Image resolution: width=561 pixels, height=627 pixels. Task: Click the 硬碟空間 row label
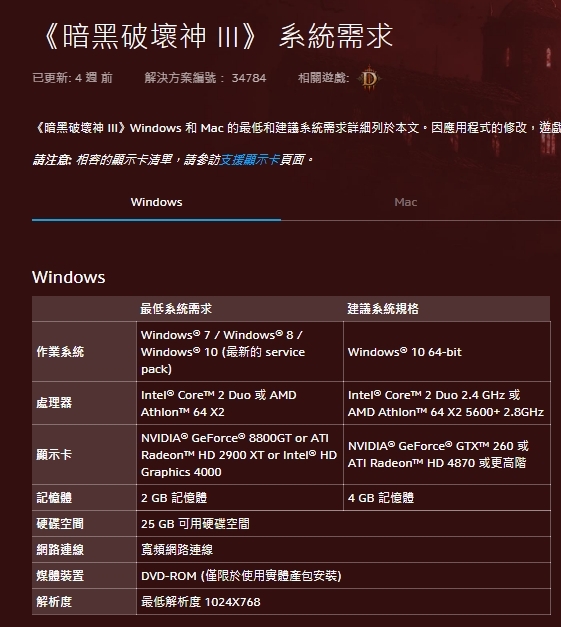pos(60,524)
